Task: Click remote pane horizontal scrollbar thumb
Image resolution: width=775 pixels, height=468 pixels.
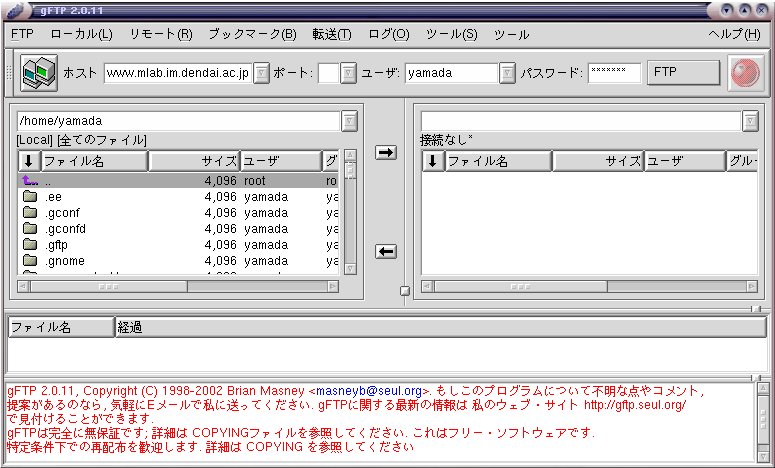Action: (520, 287)
